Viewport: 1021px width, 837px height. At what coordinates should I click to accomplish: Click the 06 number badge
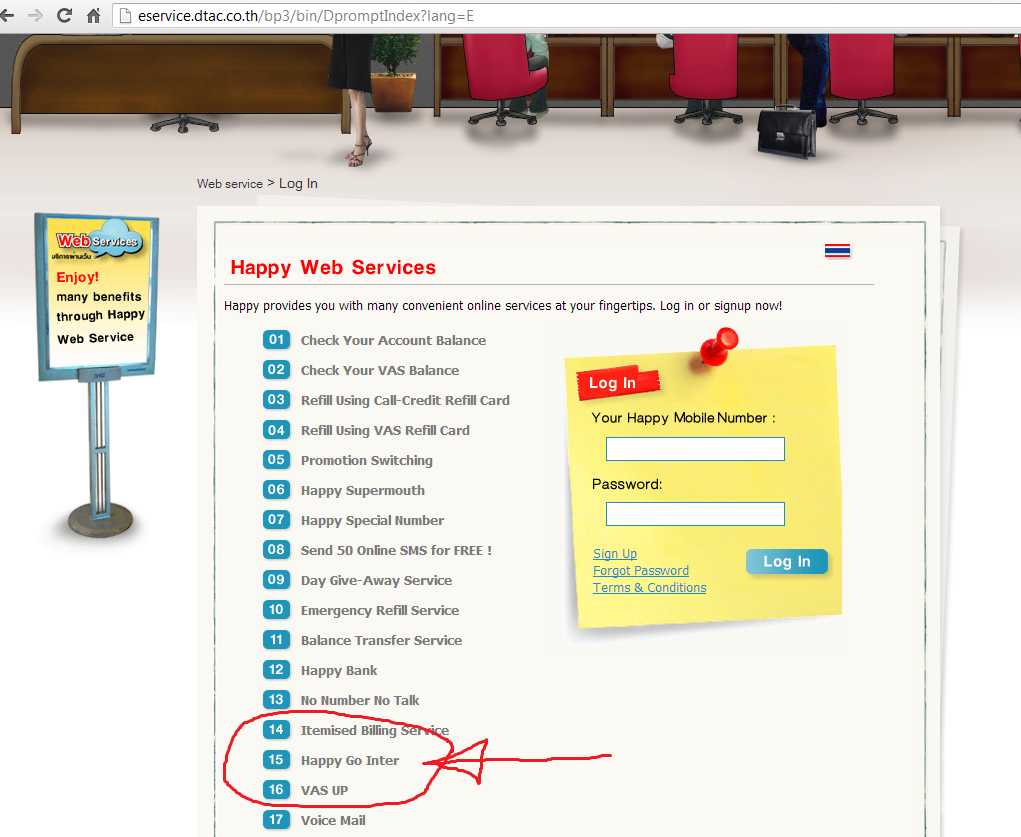pyautogui.click(x=276, y=490)
